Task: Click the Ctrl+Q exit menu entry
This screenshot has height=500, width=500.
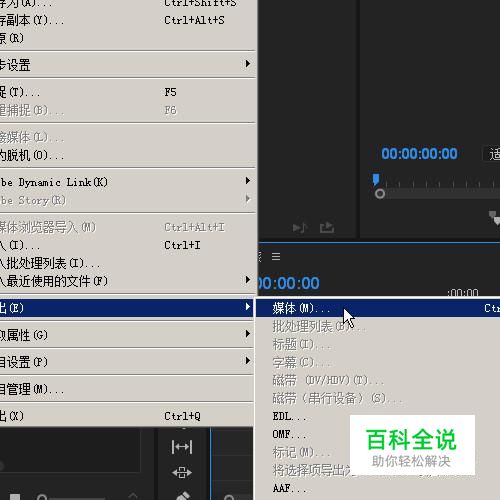Action: (127, 416)
